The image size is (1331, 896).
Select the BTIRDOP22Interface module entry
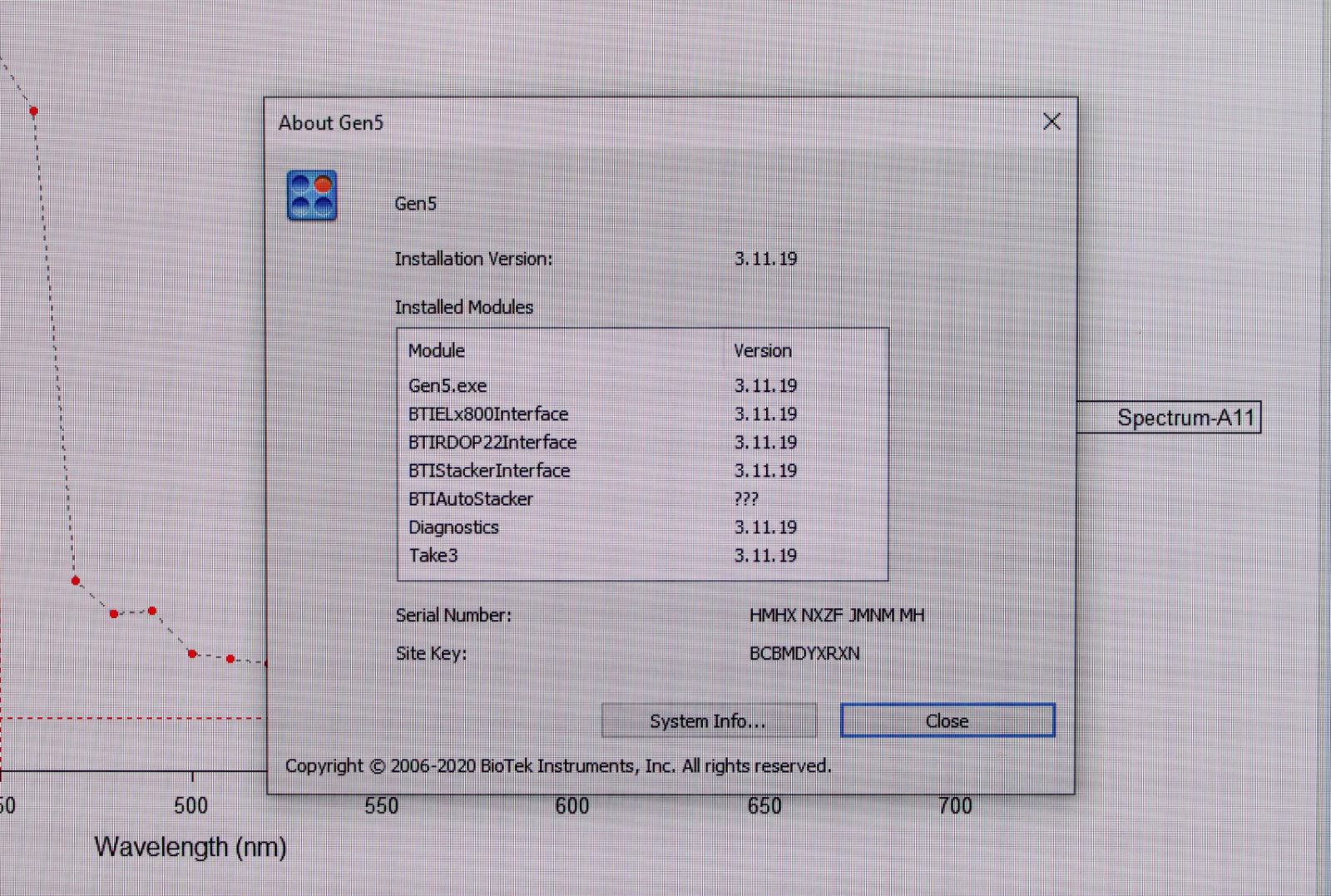[x=492, y=443]
